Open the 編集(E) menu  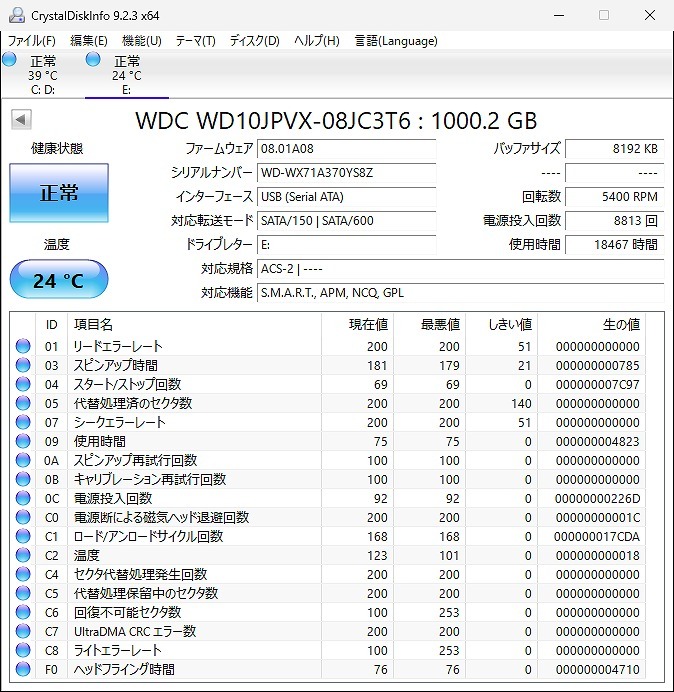[89, 41]
